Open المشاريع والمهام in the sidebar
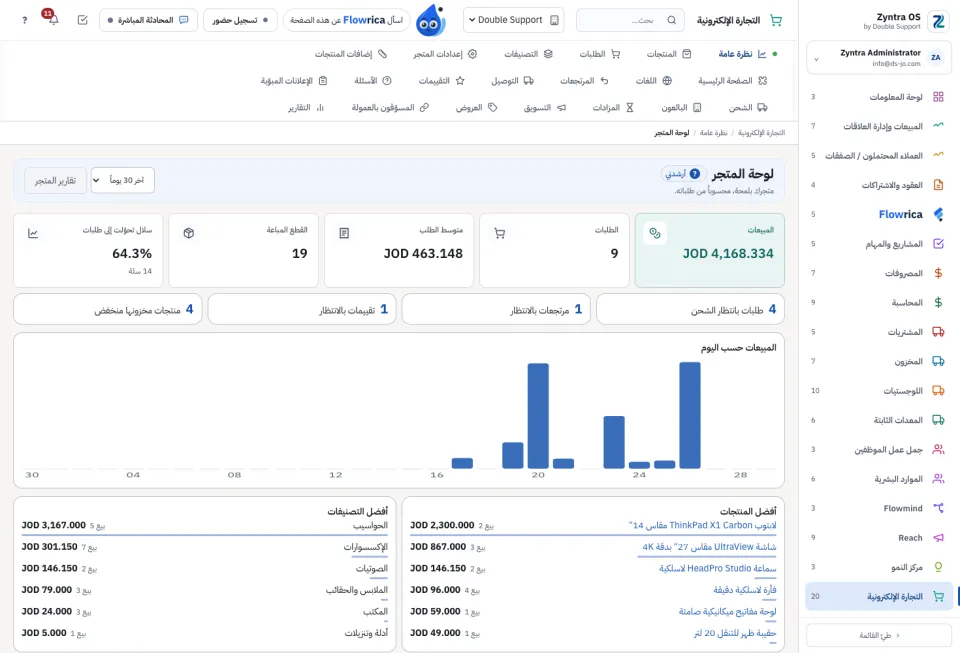This screenshot has height=653, width=960. 879,244
